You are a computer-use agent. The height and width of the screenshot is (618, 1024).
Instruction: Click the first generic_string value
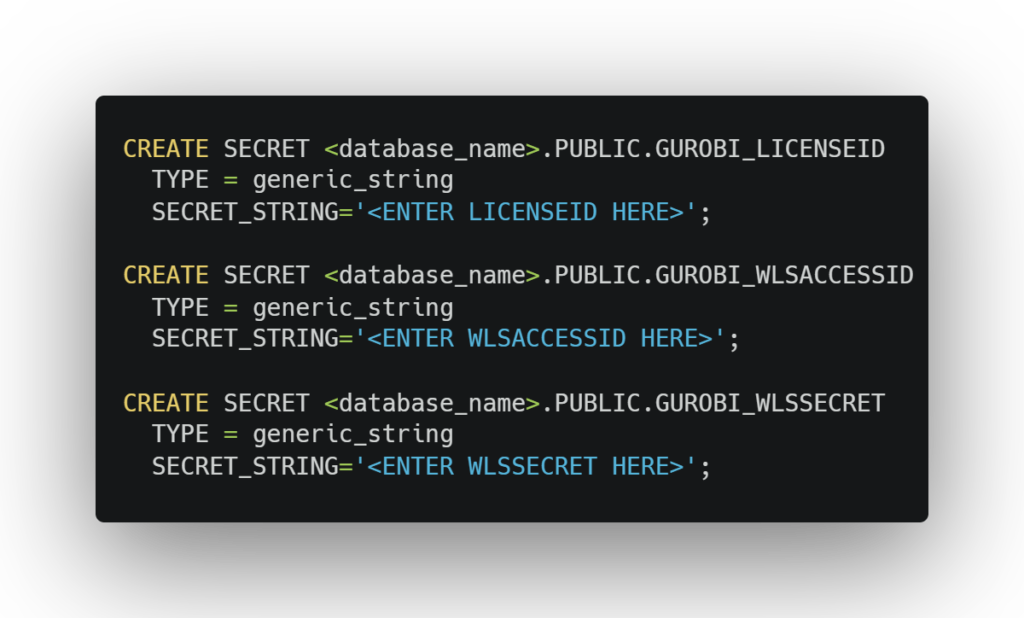point(353,180)
